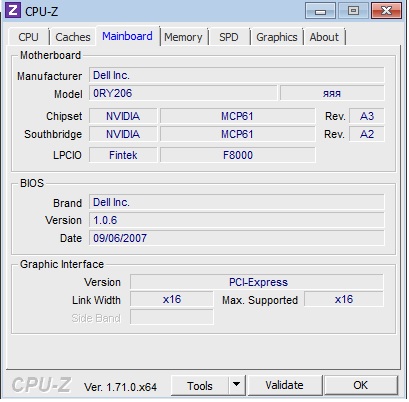Select the Mainboard tab
This screenshot has width=409, height=402.
click(127, 36)
